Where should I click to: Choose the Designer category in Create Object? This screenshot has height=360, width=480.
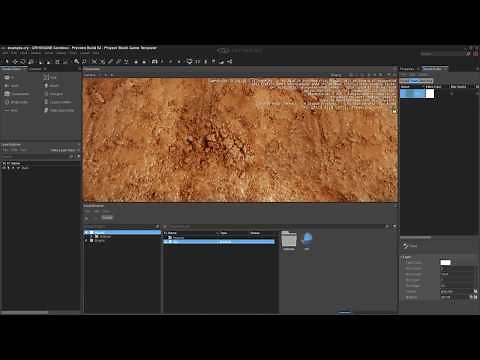[x=53, y=94]
